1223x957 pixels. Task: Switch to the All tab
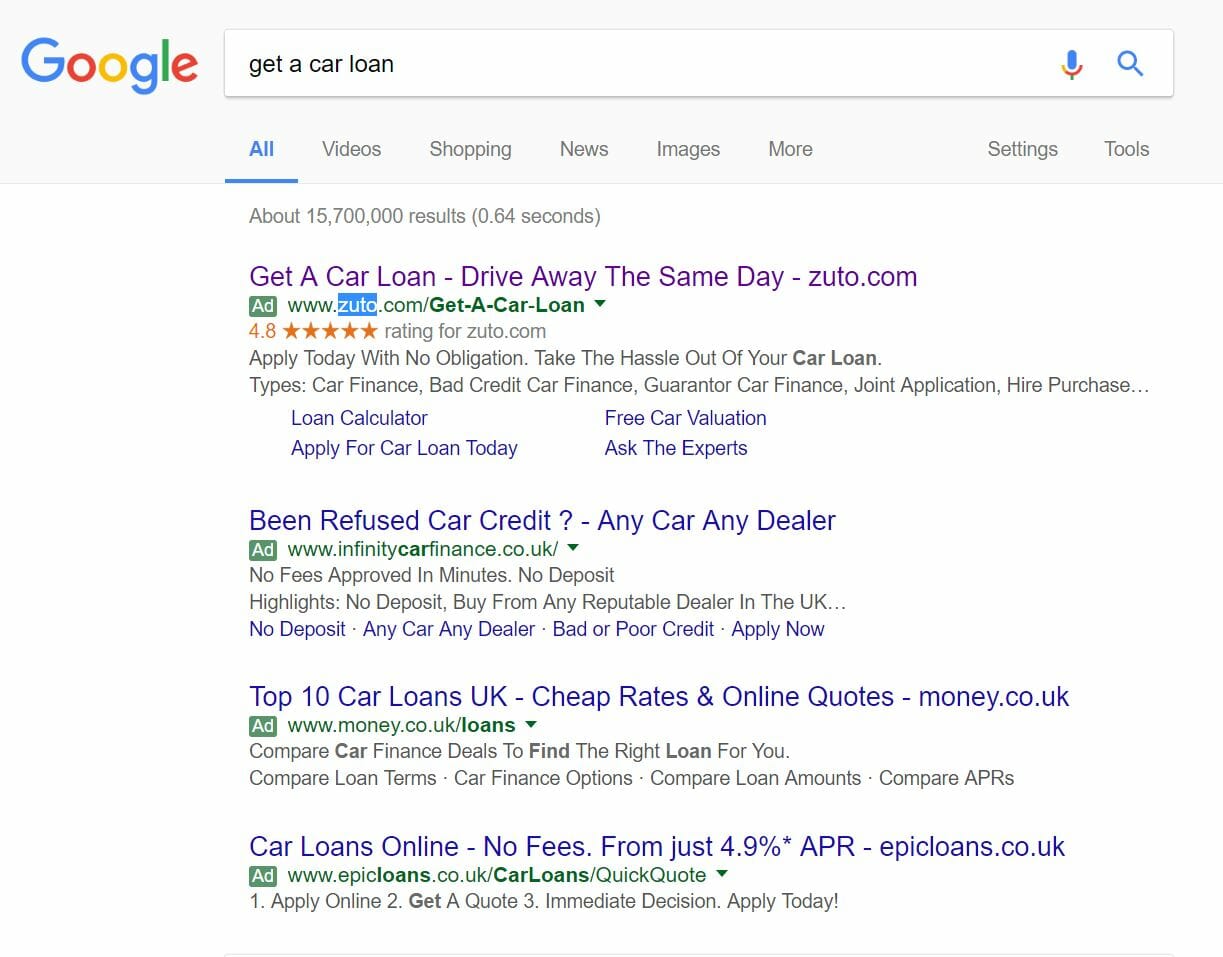point(261,149)
